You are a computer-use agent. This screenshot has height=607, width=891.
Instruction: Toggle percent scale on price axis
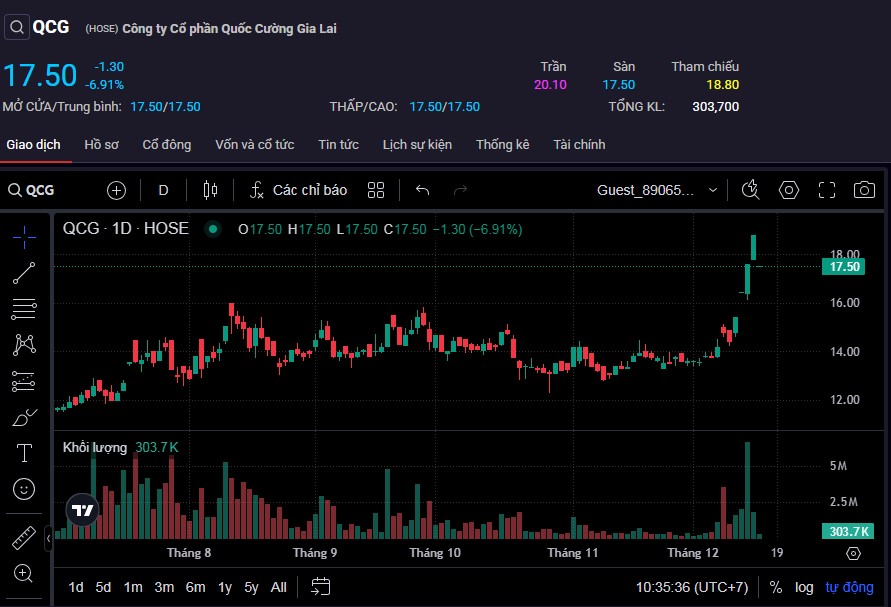click(776, 587)
